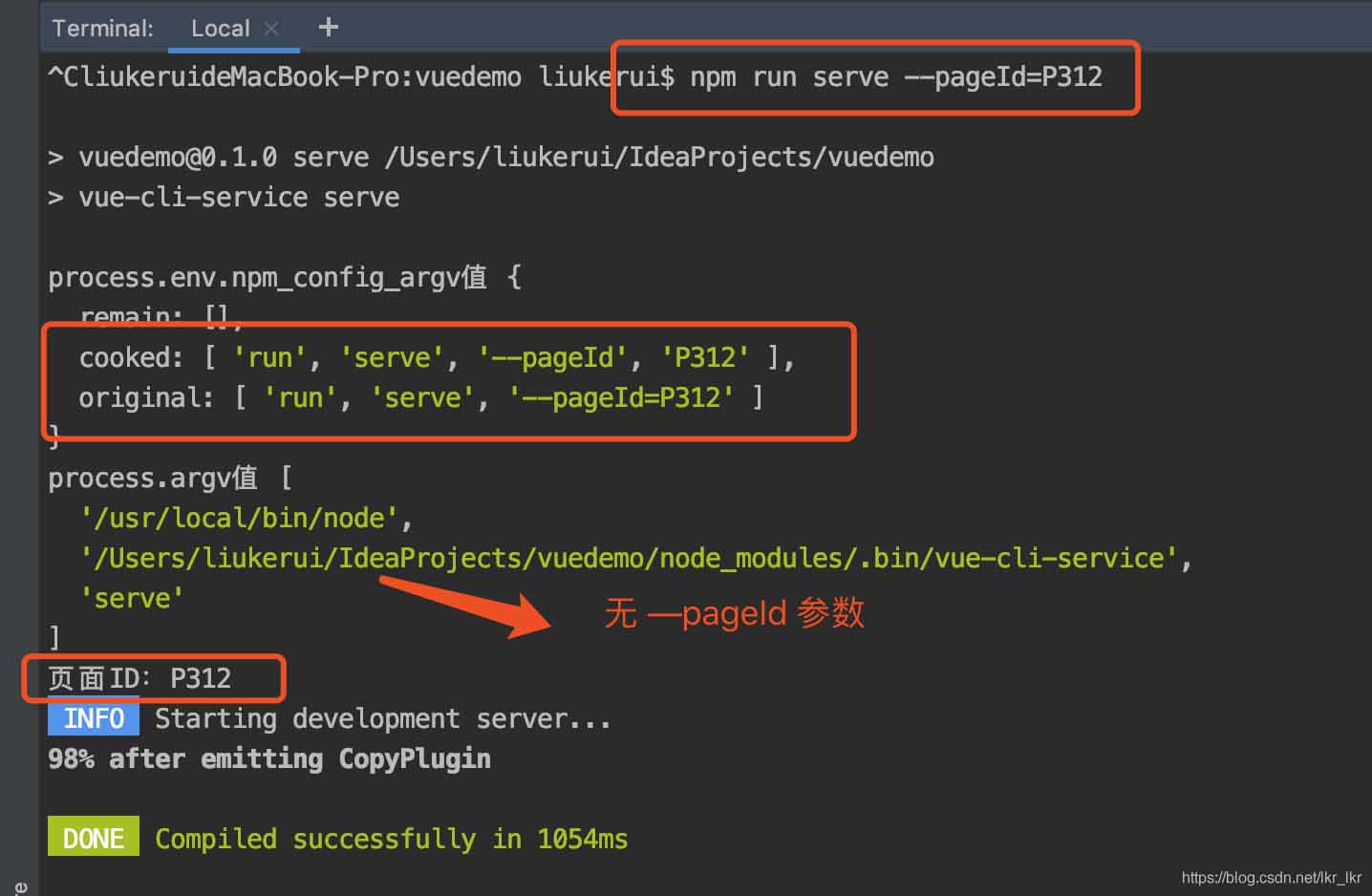Select the cooked array output line
Viewport: 1372px width, 896px height.
pos(436,358)
